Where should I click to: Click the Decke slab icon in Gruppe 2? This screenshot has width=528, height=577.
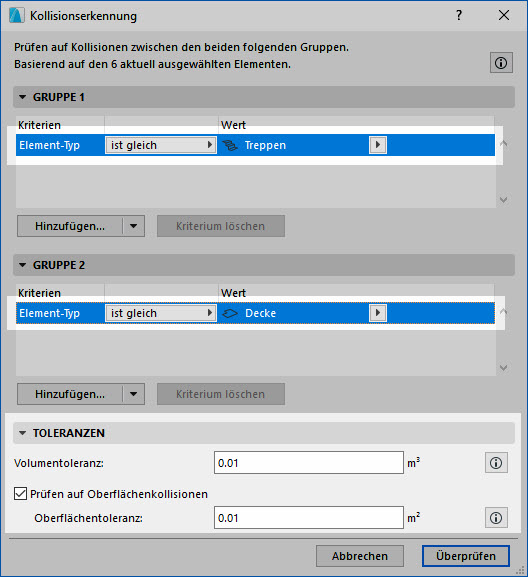[x=230, y=313]
